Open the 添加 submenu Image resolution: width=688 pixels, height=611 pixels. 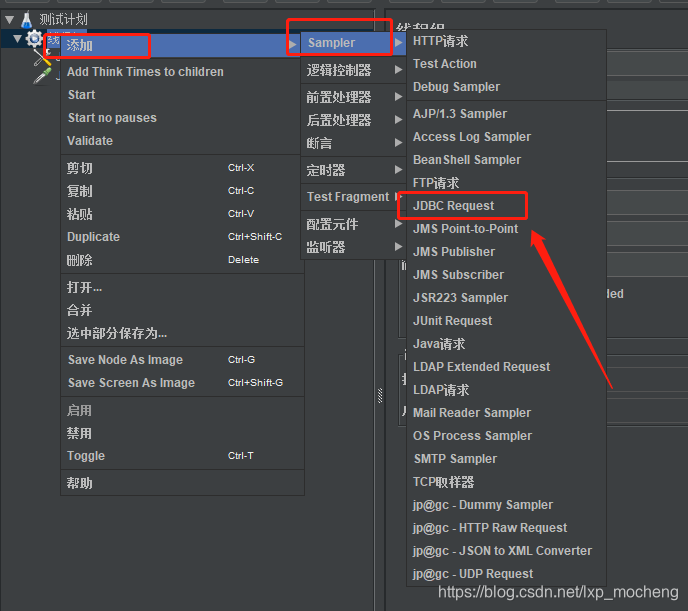(181, 45)
